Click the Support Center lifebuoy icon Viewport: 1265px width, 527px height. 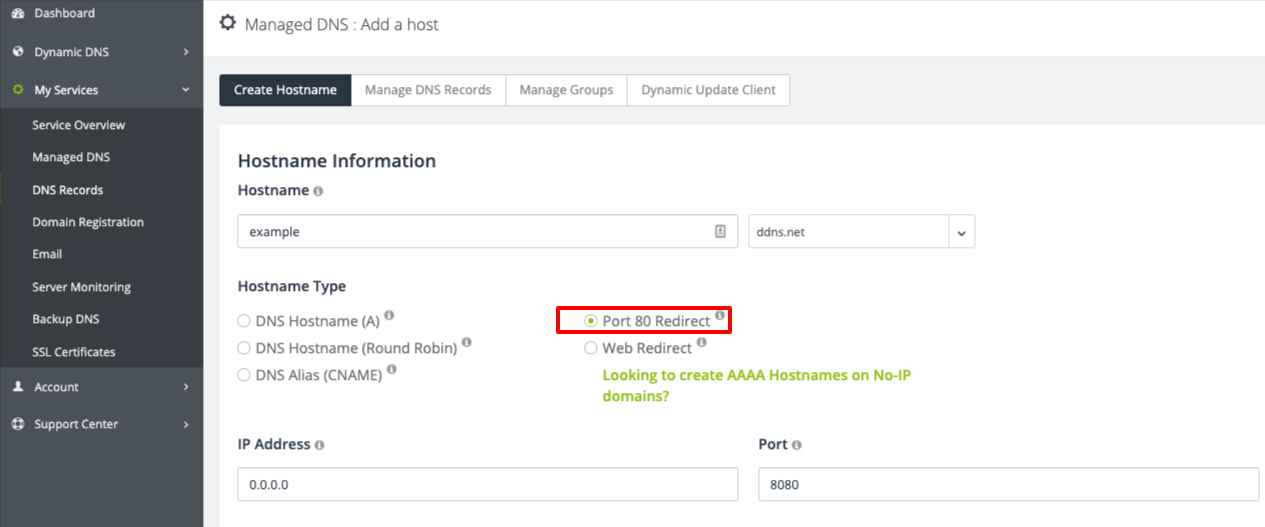point(17,424)
